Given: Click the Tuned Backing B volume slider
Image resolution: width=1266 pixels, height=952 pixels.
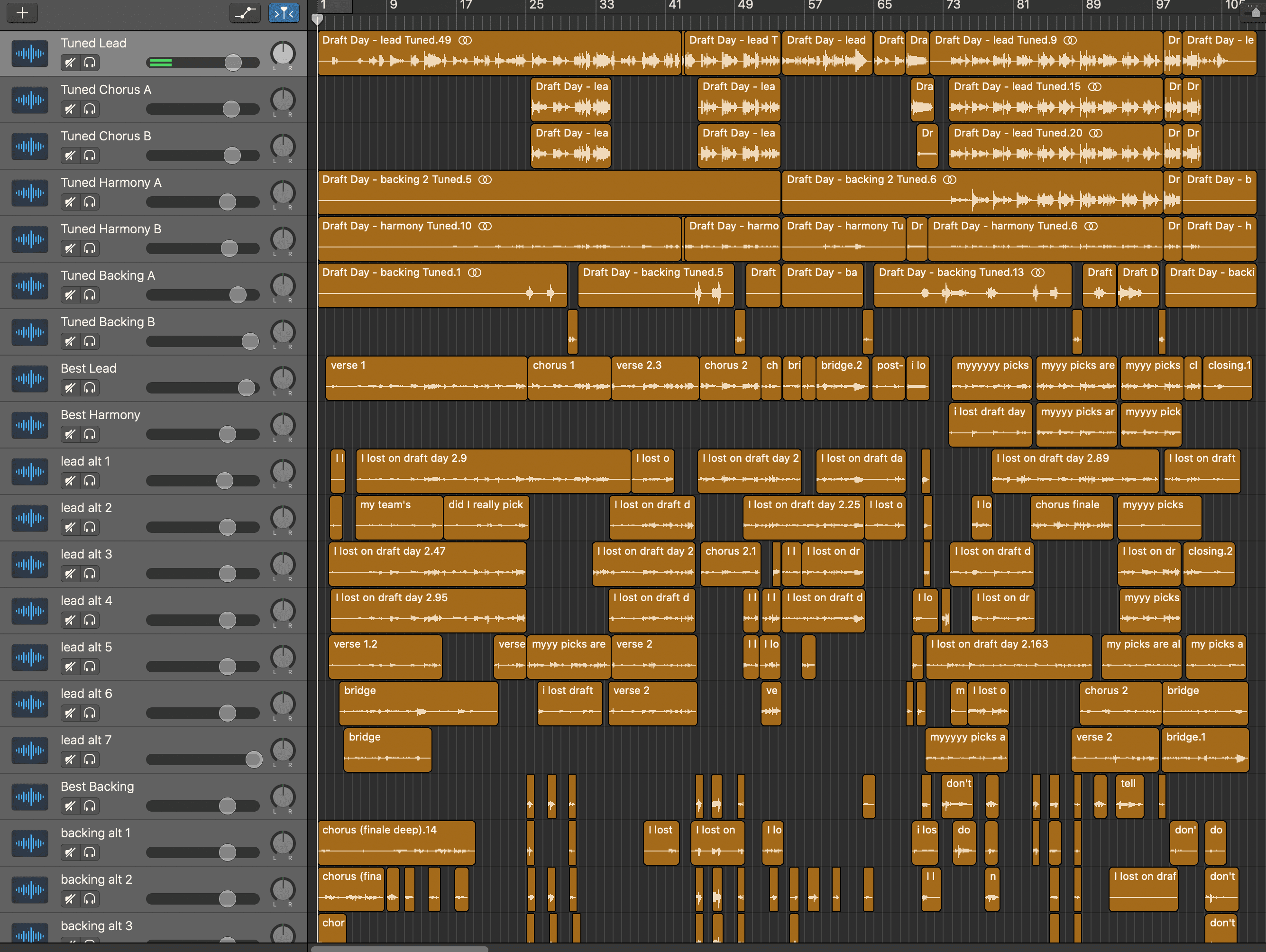Looking at the screenshot, I should (x=202, y=341).
